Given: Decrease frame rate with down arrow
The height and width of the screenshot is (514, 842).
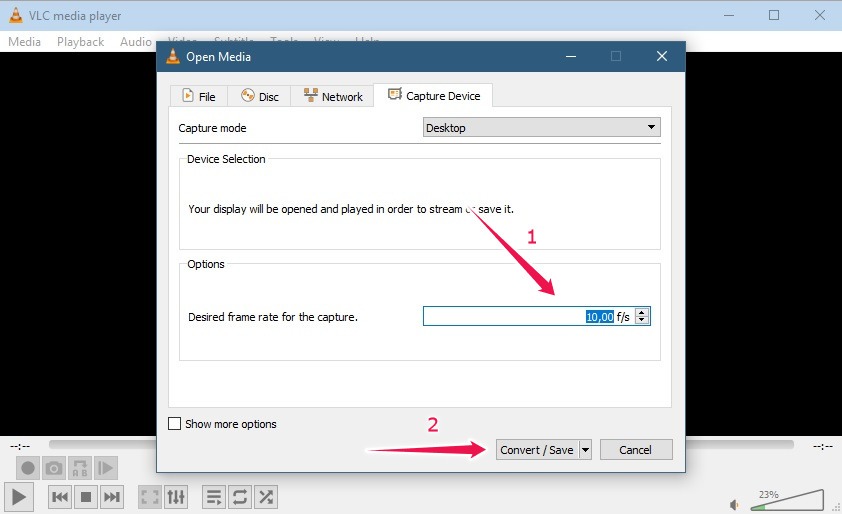Looking at the screenshot, I should (642, 320).
